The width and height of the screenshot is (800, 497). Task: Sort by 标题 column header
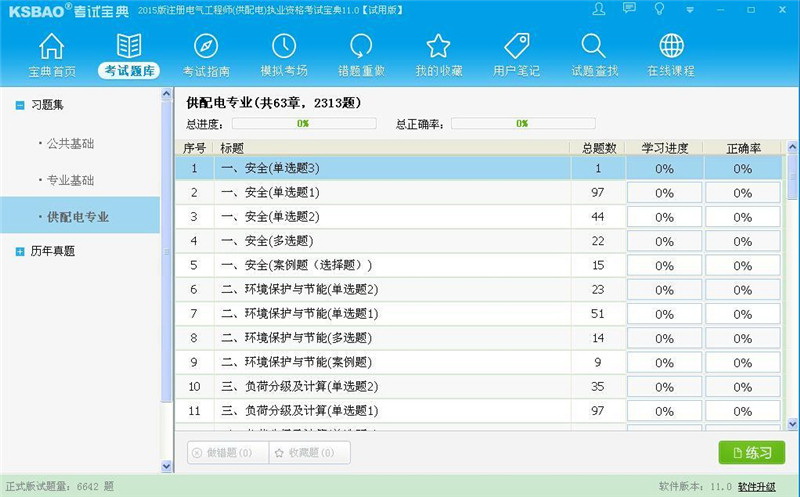(391, 148)
